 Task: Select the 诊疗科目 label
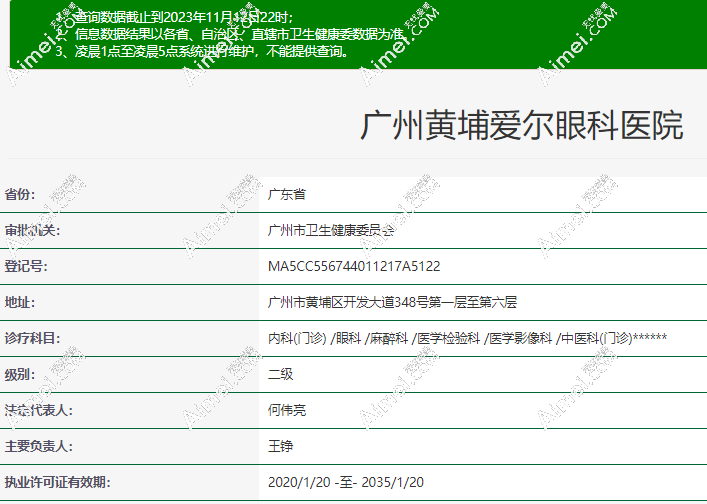click(x=32, y=338)
